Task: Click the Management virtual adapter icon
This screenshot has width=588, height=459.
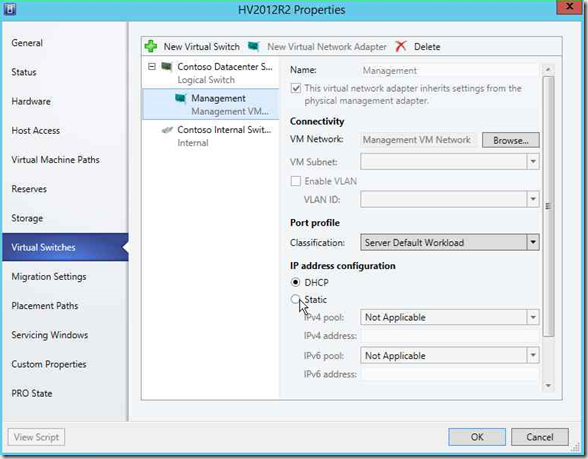Action: 181,99
